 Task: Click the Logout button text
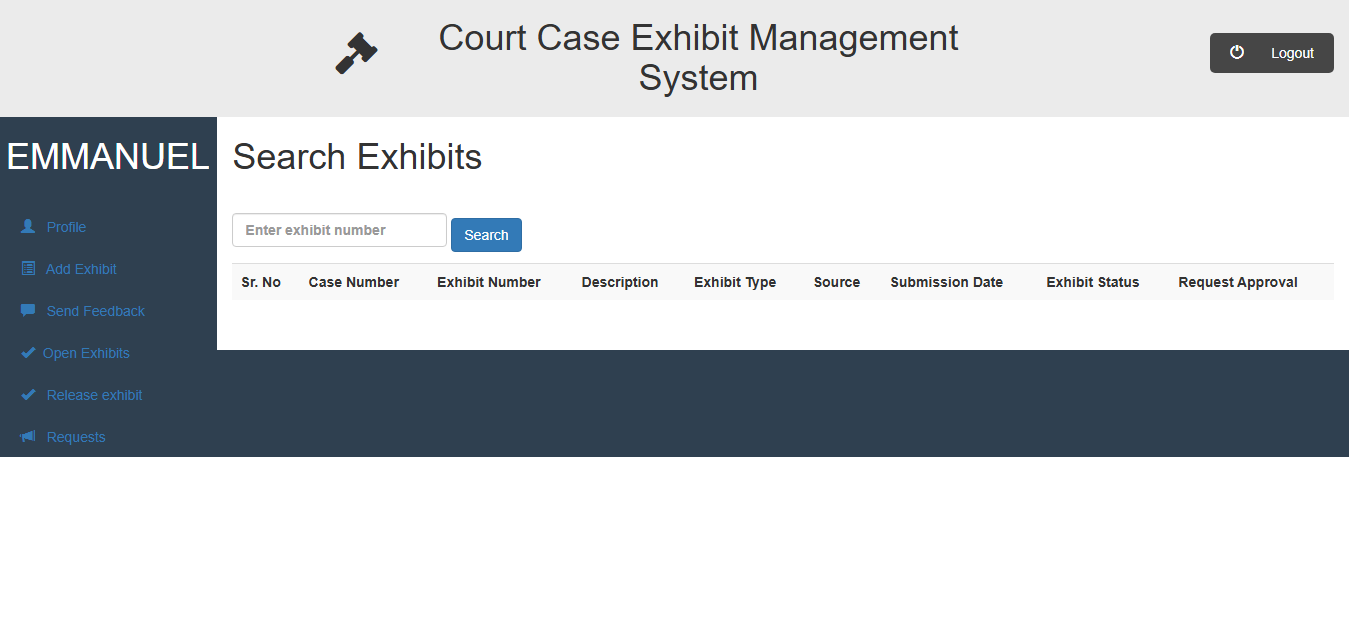[1292, 53]
